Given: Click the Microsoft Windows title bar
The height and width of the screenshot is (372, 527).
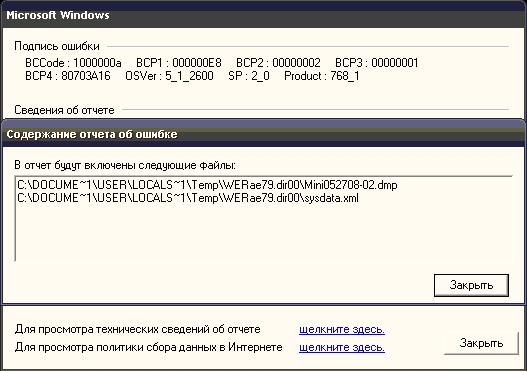Looking at the screenshot, I should point(264,15).
